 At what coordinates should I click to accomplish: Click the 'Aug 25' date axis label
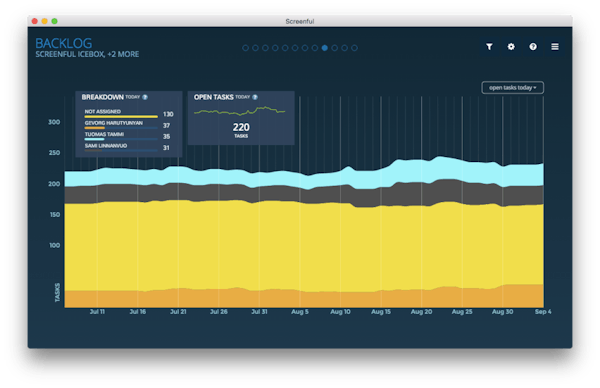(x=462, y=312)
